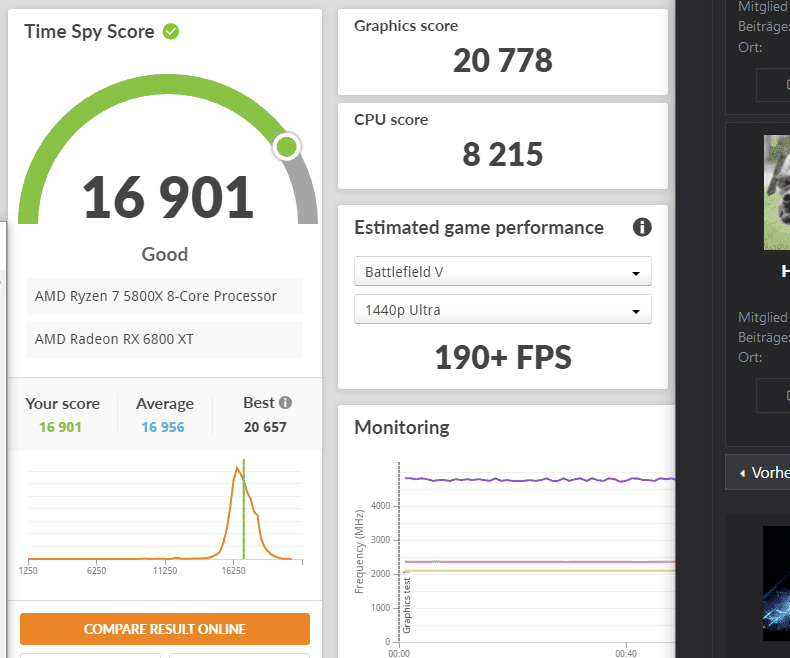Click the AMD Radeon RX 6800 XT row
Screen dimensions: 790x658
coord(165,339)
